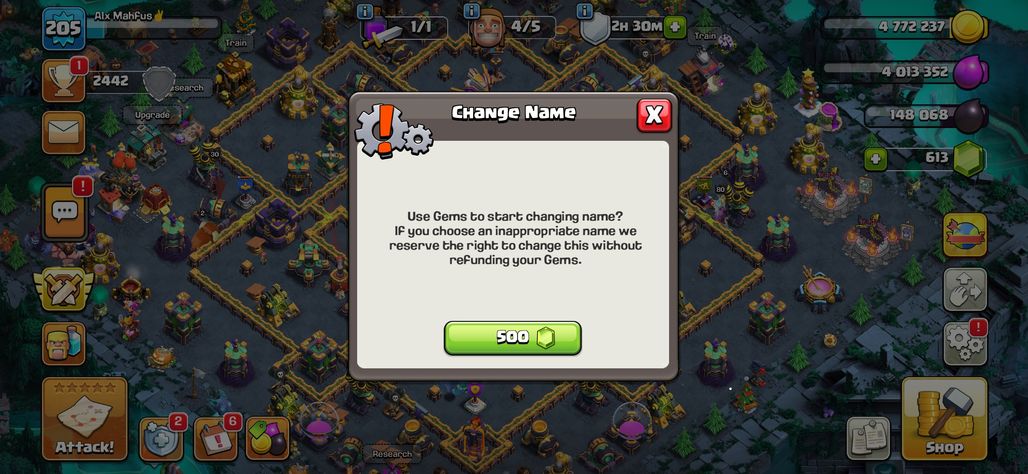Tap the green plus next to gems
This screenshot has height=474, width=1028.
pyautogui.click(x=874, y=159)
